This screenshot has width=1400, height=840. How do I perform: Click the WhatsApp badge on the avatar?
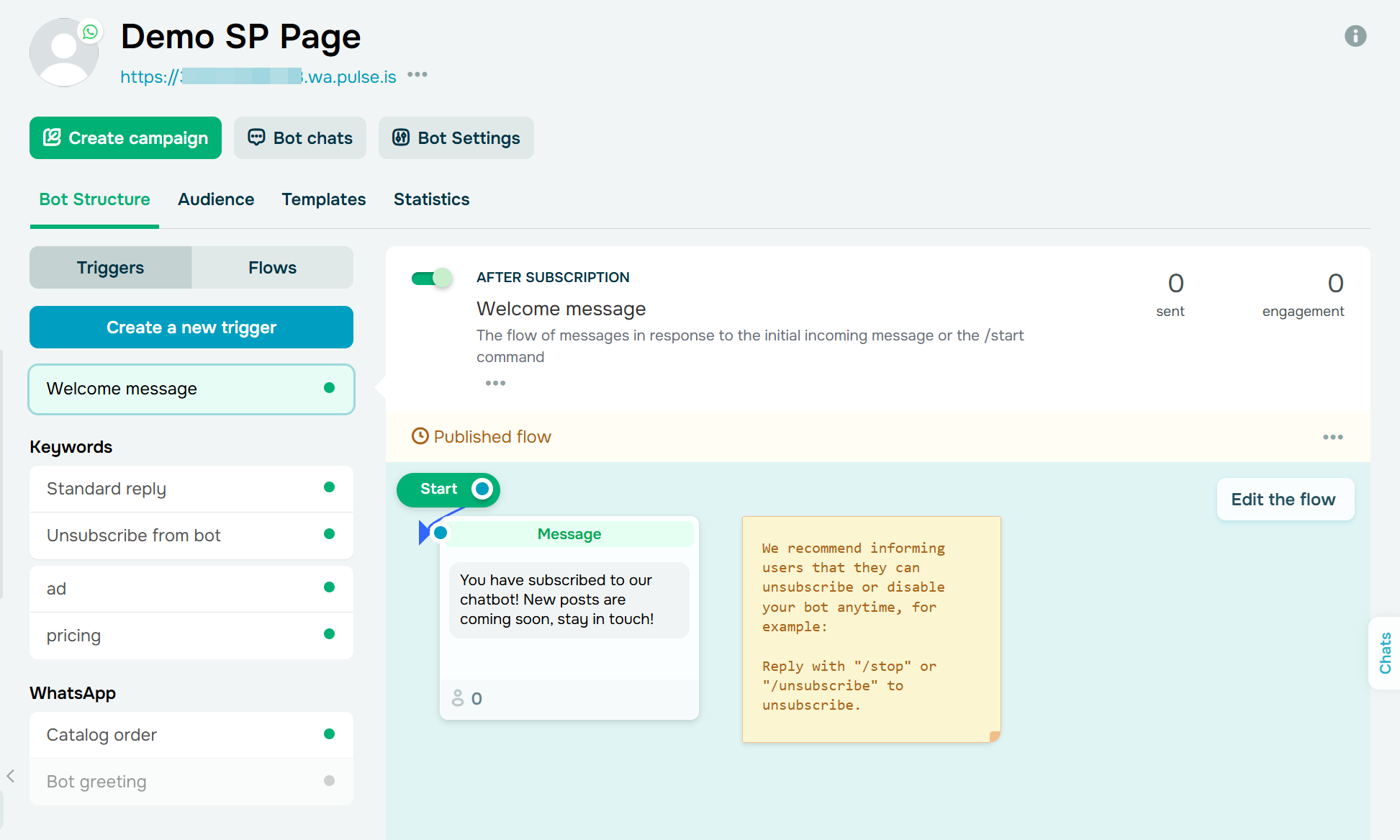(x=90, y=32)
